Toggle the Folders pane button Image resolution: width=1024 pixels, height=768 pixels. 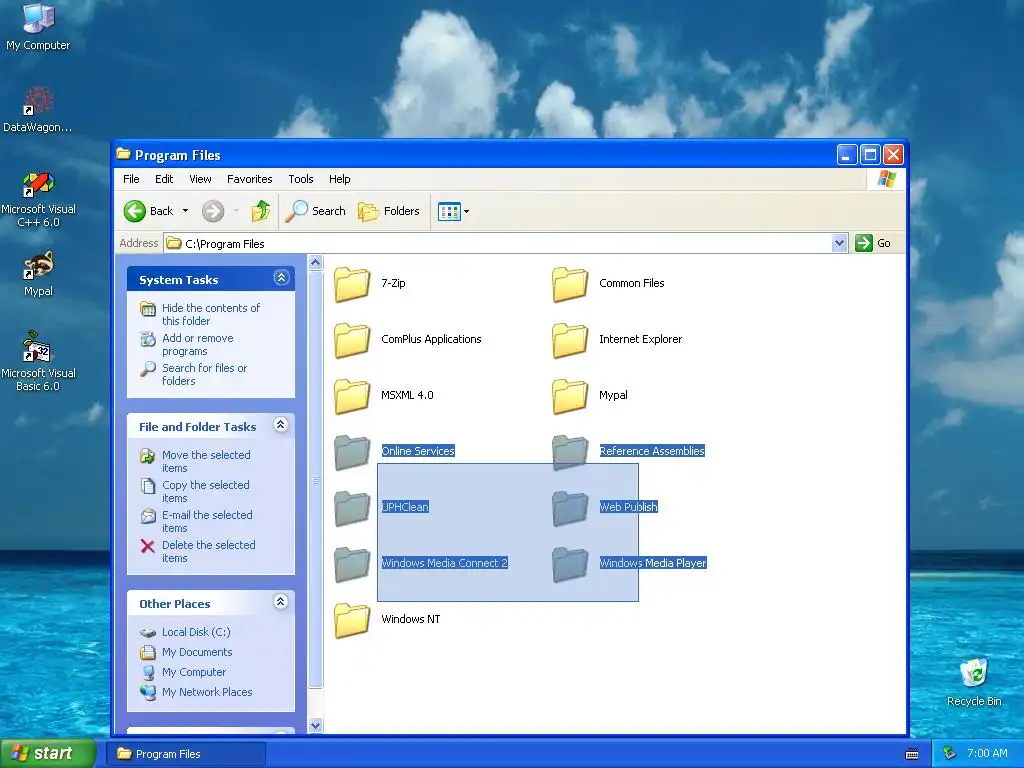tap(389, 211)
